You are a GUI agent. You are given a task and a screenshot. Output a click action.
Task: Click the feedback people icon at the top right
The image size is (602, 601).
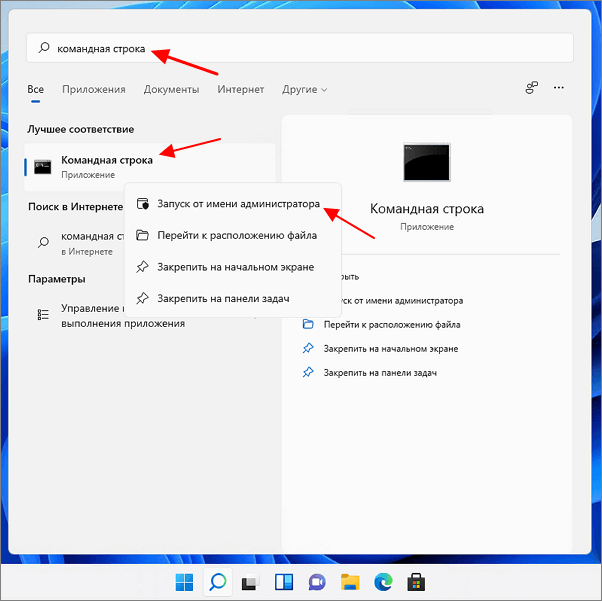click(532, 88)
